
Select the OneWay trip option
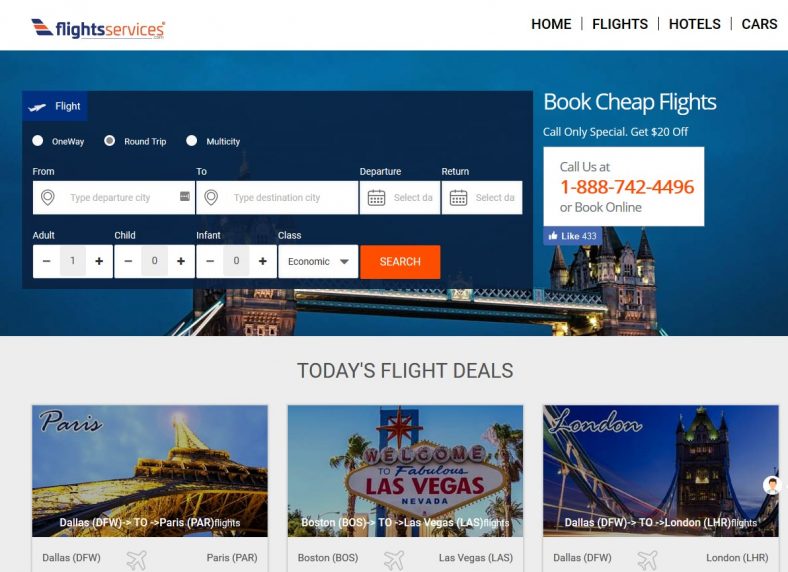pyautogui.click(x=38, y=141)
